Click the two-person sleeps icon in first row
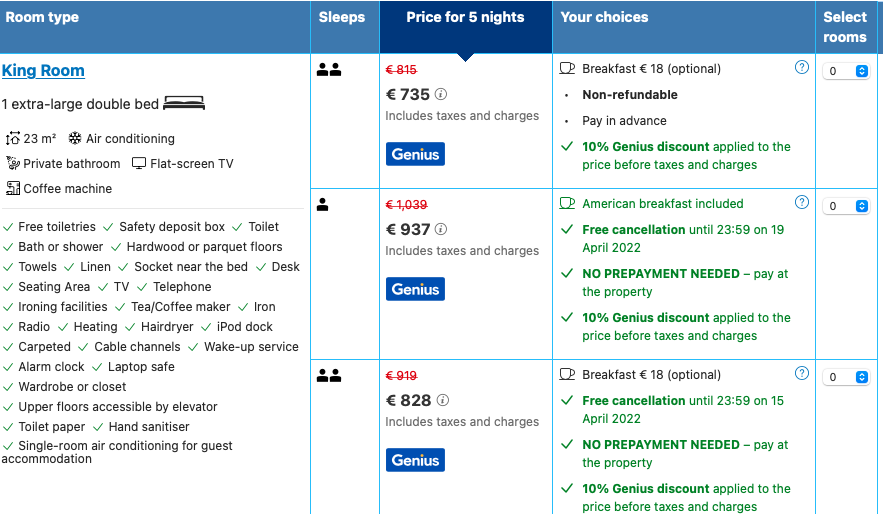 tap(329, 70)
